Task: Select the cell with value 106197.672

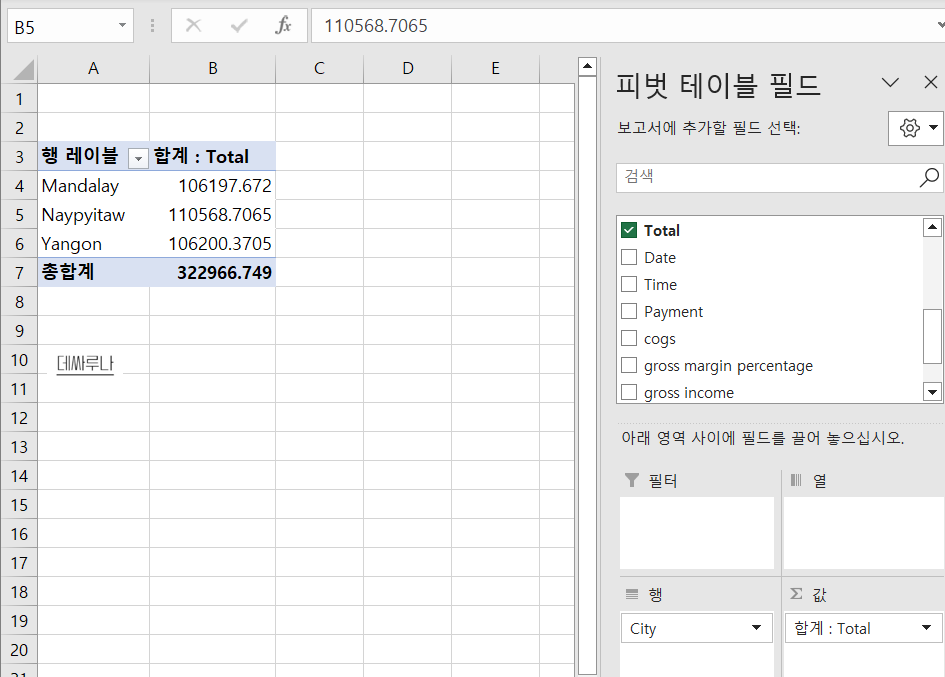Action: point(213,186)
